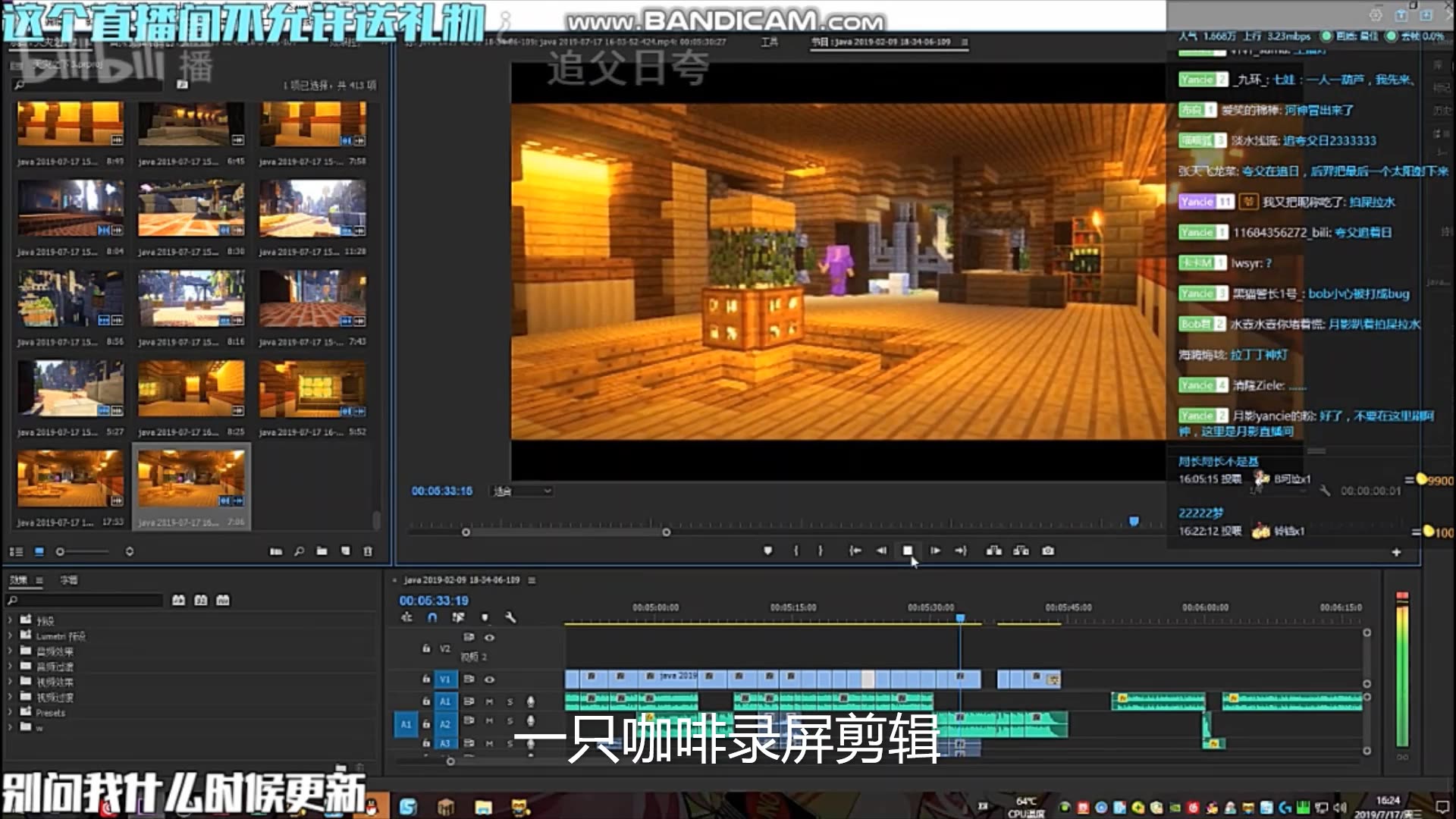Expand the Presets folder
Image resolution: width=1456 pixels, height=819 pixels.
[10, 712]
